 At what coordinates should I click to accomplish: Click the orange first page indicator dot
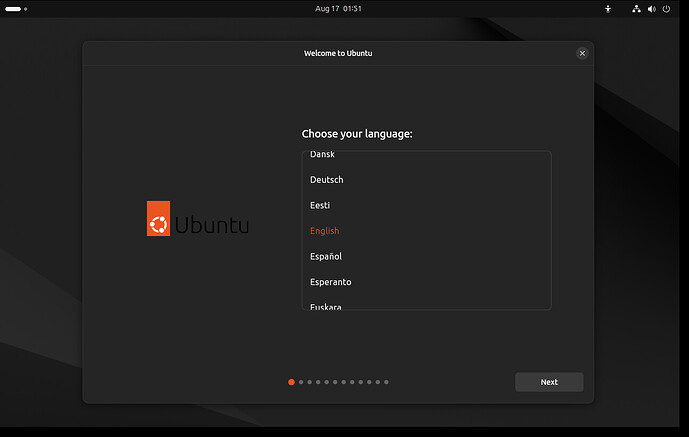click(x=291, y=382)
